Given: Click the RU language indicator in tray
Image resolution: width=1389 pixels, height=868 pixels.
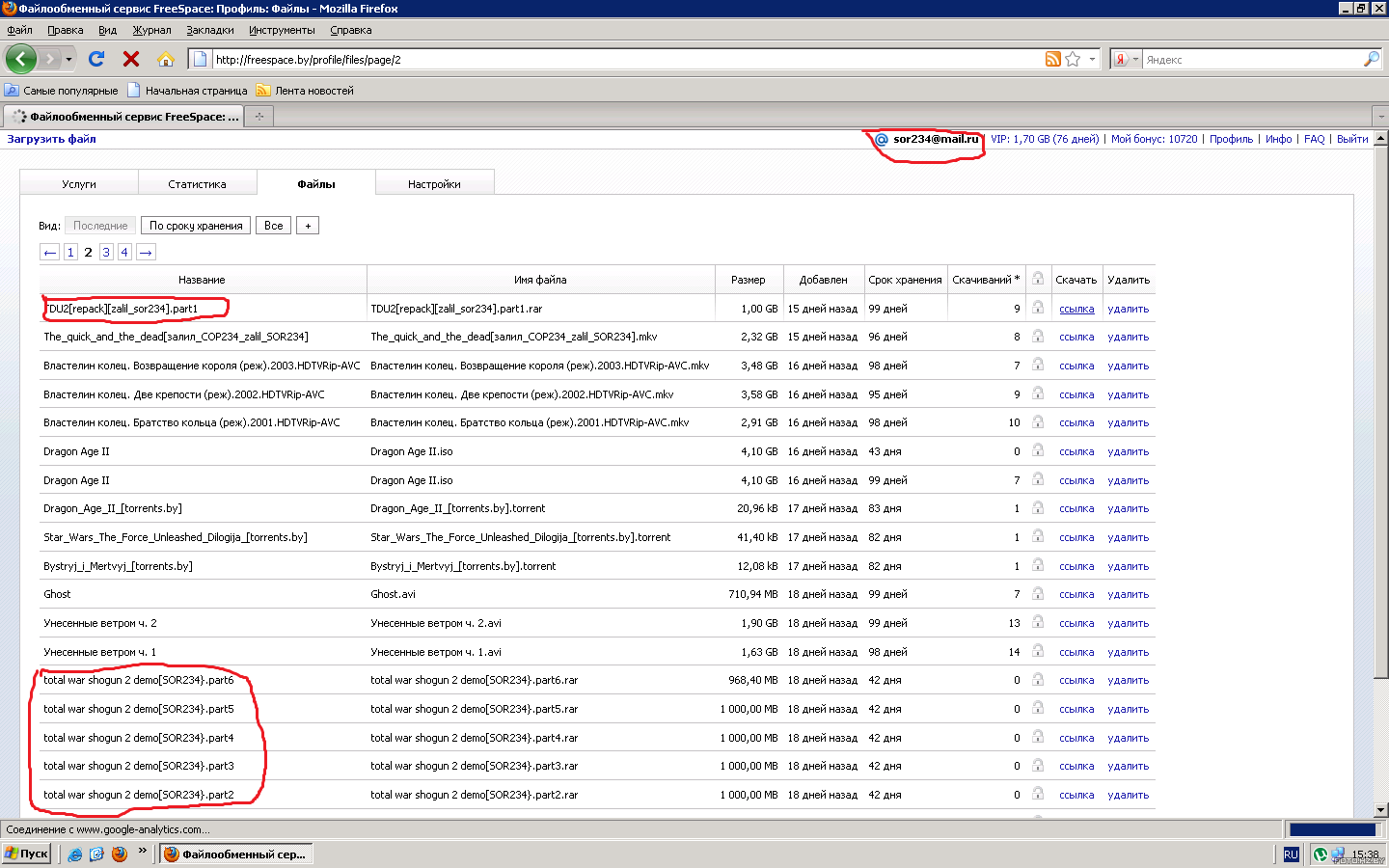Looking at the screenshot, I should (1291, 854).
